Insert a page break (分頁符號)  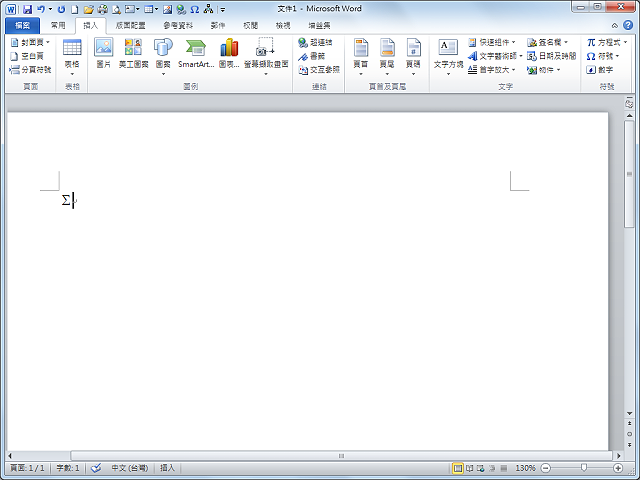point(31,70)
